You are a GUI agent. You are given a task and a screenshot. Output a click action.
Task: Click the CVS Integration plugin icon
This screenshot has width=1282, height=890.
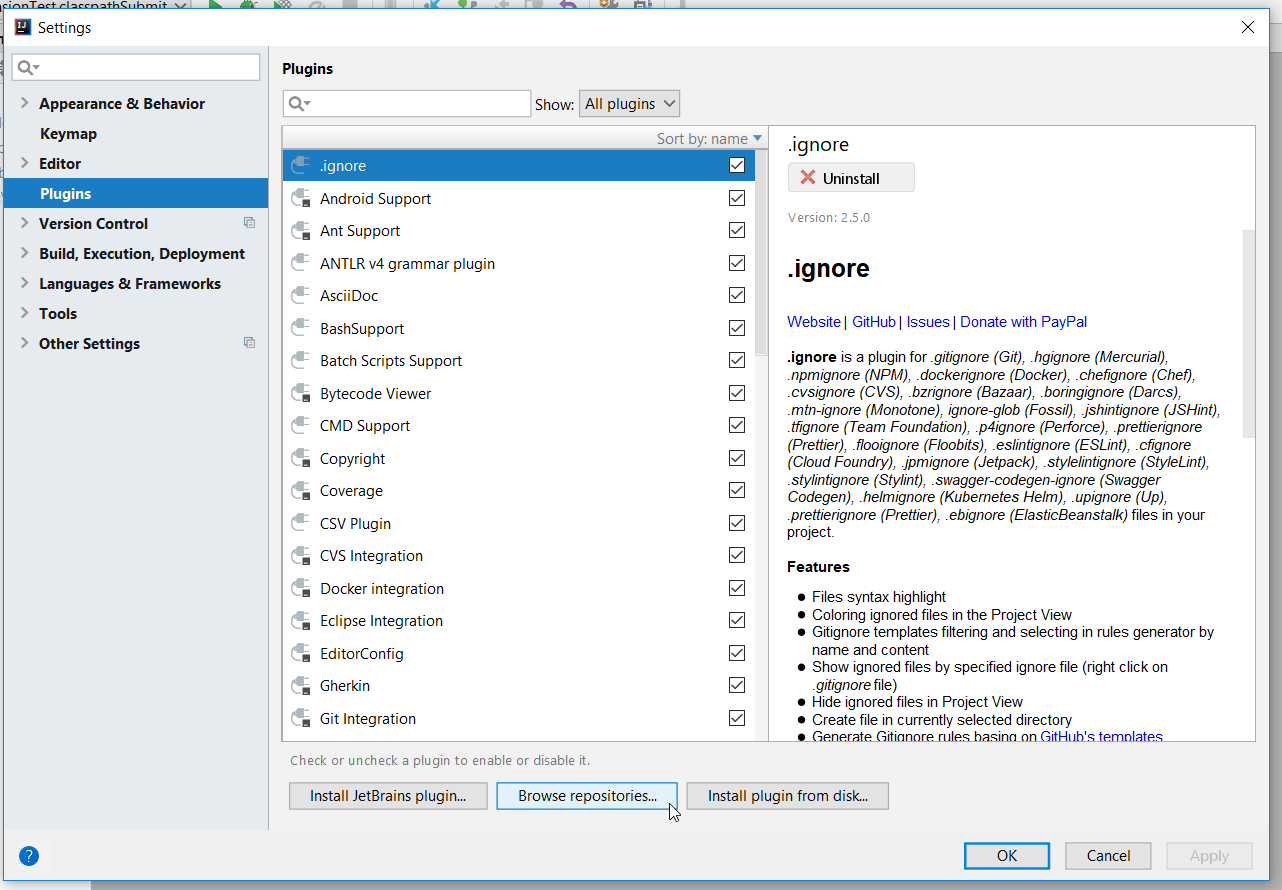point(299,556)
